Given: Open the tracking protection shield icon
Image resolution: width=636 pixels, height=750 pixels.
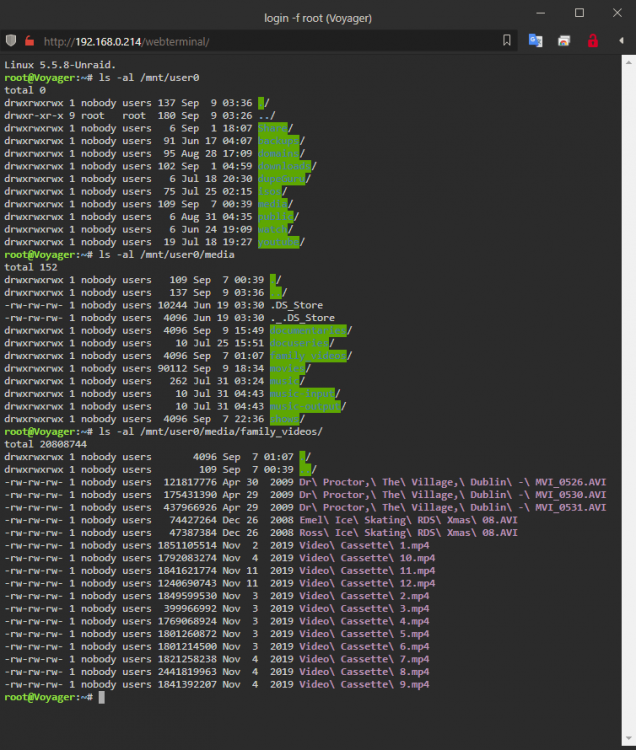Looking at the screenshot, I should click(x=11, y=41).
